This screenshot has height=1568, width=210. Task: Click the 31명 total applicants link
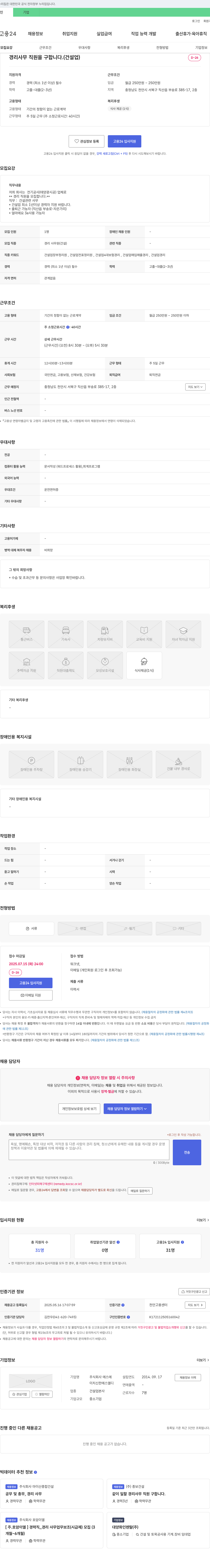pyautogui.click(x=39, y=1250)
